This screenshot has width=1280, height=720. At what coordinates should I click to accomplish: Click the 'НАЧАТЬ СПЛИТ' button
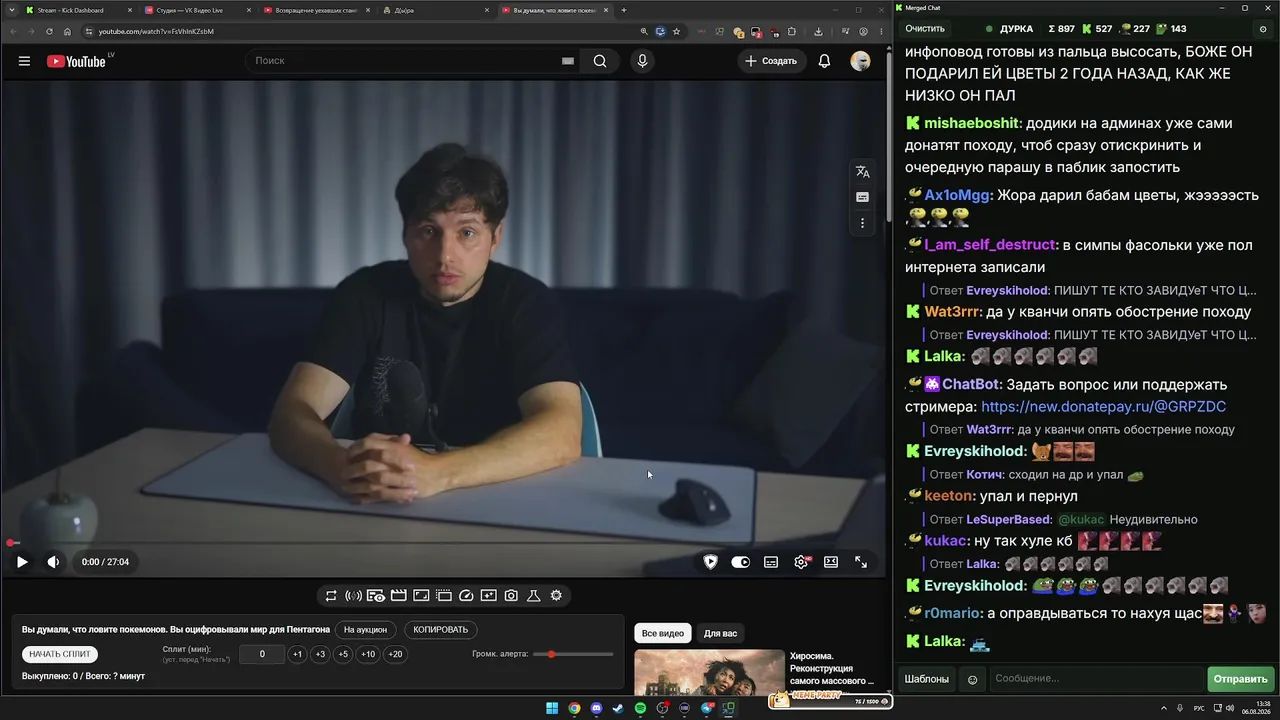click(60, 654)
